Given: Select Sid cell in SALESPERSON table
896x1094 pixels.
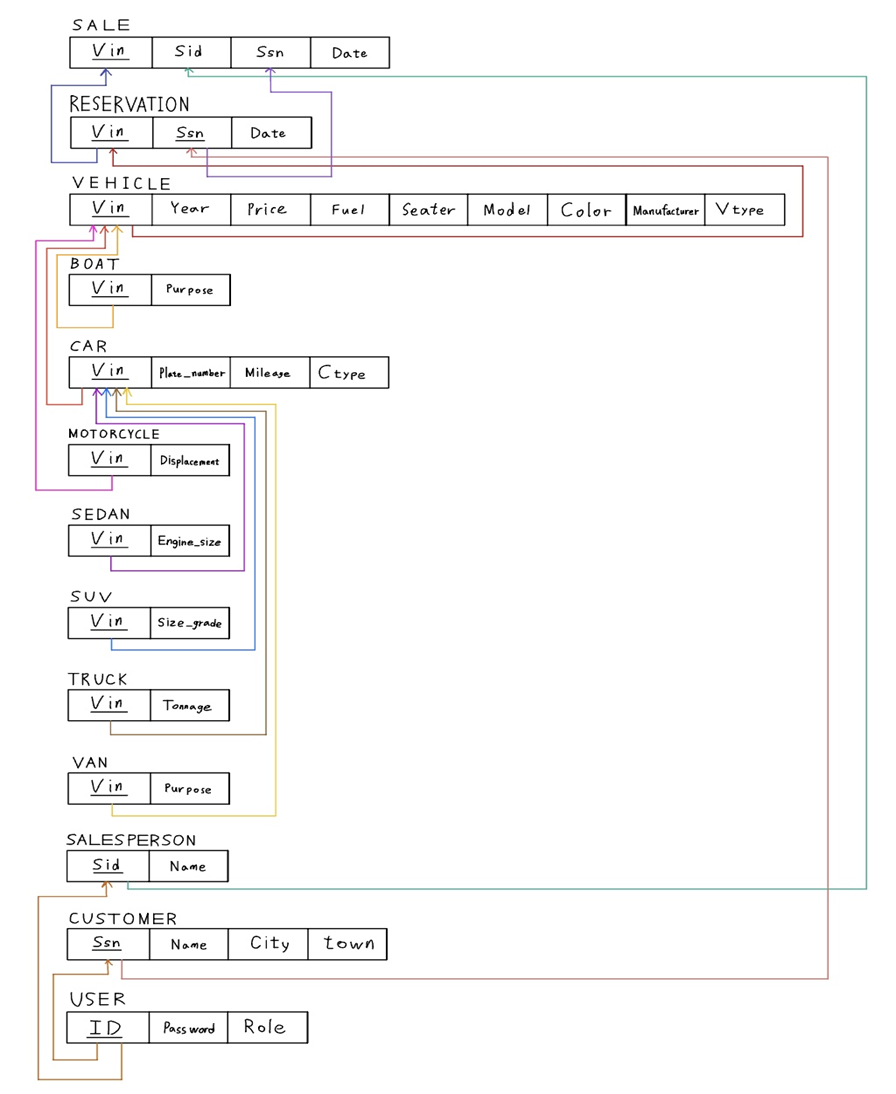Looking at the screenshot, I should point(108,866).
